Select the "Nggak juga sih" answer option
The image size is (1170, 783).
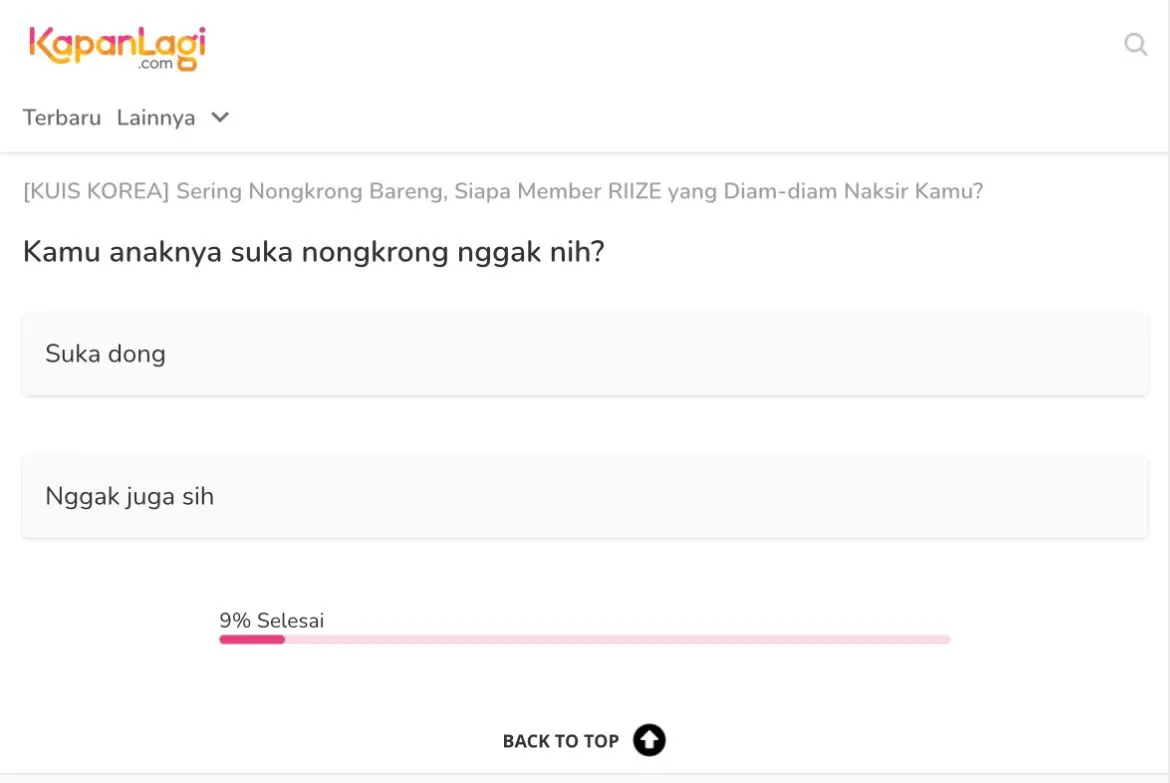coord(585,497)
